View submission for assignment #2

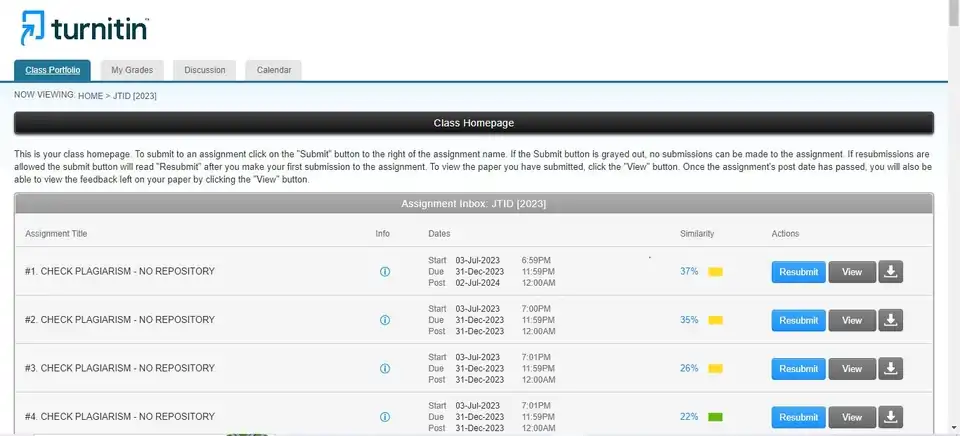click(852, 320)
